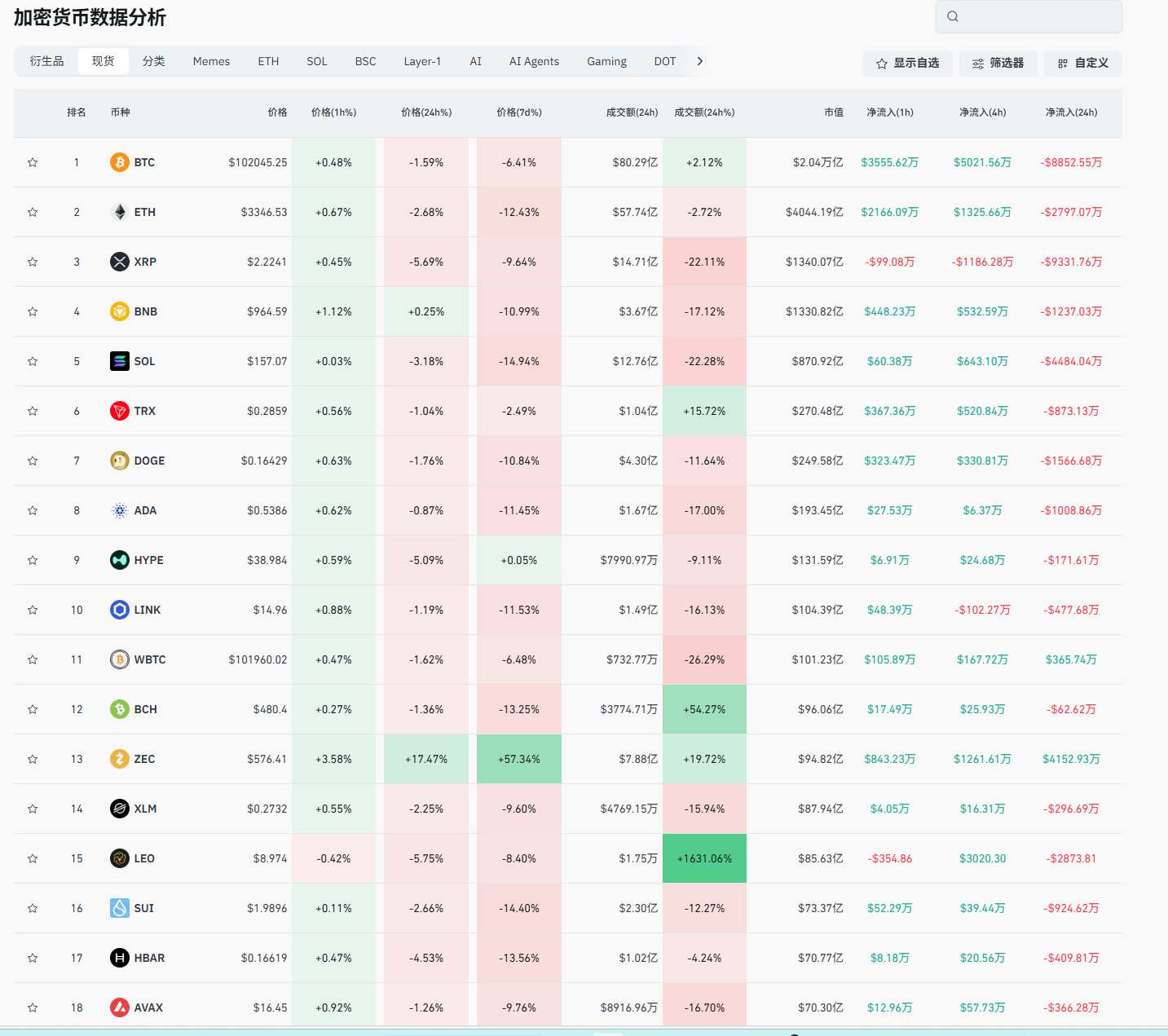1168x1036 pixels.
Task: Toggle favorite star for XRP row
Action: click(33, 262)
